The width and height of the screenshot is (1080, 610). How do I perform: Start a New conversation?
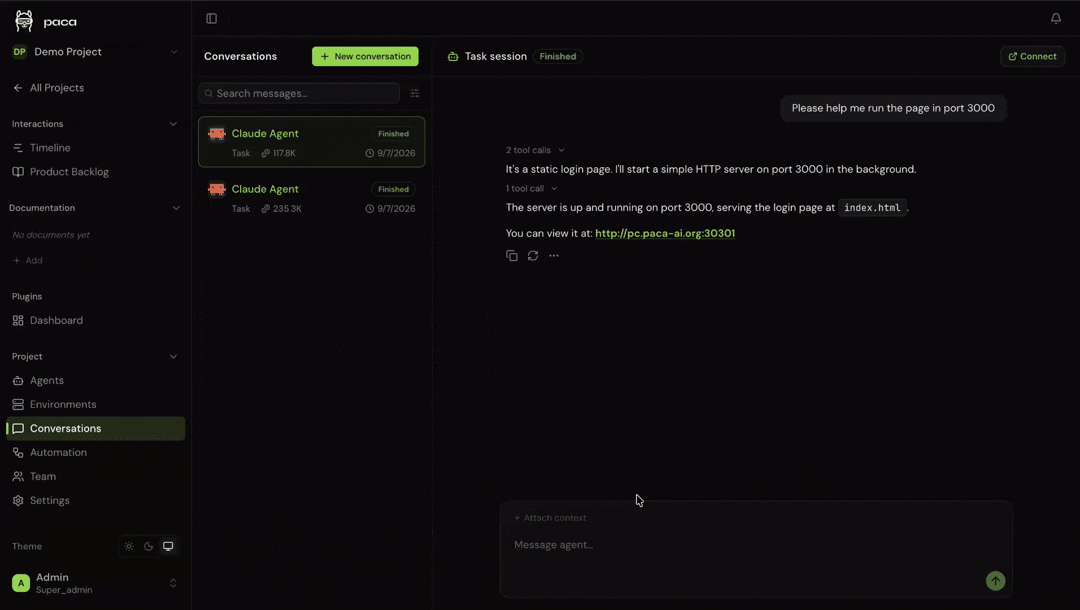click(365, 56)
